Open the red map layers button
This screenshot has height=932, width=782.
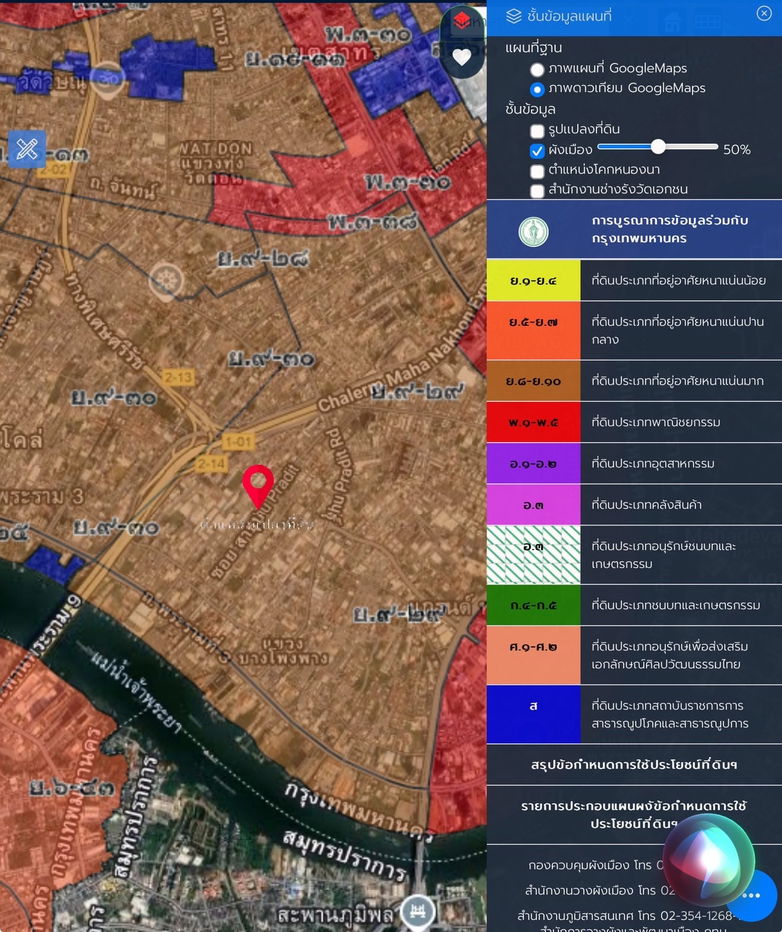tap(462, 21)
